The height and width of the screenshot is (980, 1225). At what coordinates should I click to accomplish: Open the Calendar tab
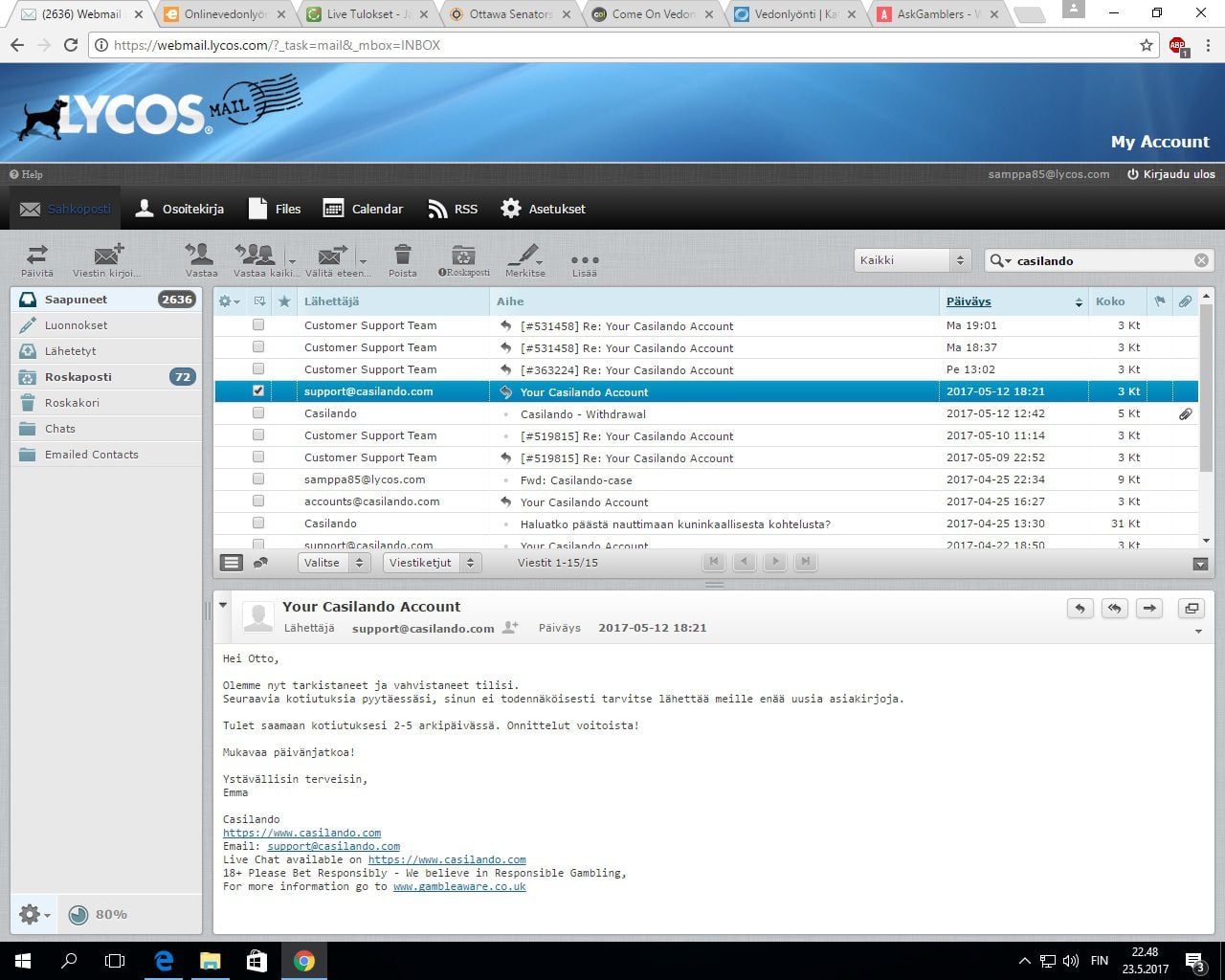click(x=363, y=209)
